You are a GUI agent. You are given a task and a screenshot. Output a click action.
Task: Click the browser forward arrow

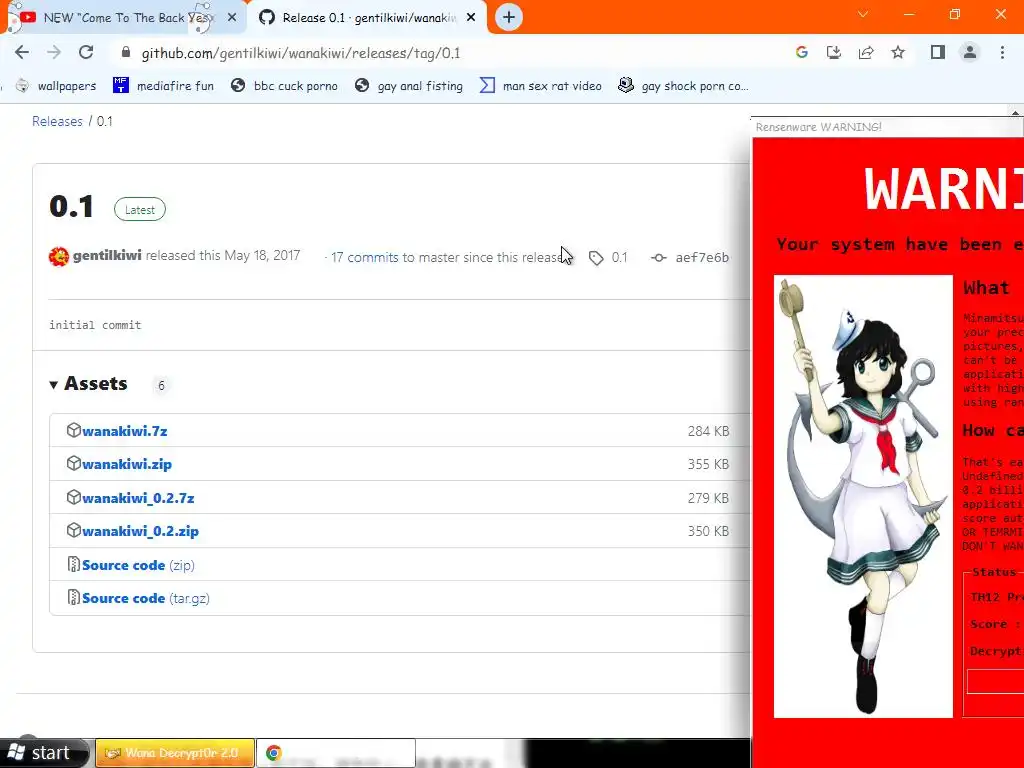pos(54,53)
